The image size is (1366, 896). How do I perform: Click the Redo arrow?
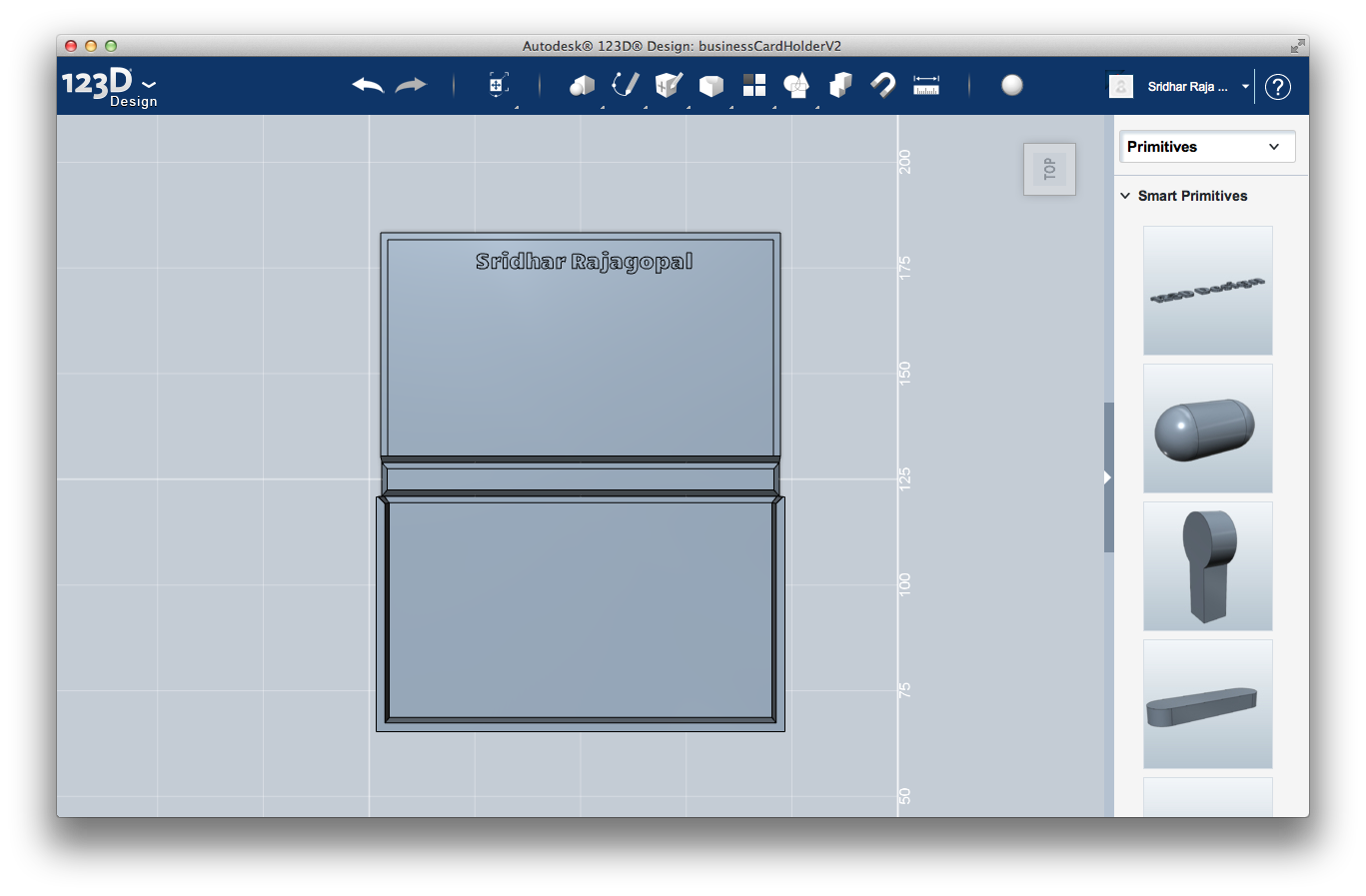(410, 85)
